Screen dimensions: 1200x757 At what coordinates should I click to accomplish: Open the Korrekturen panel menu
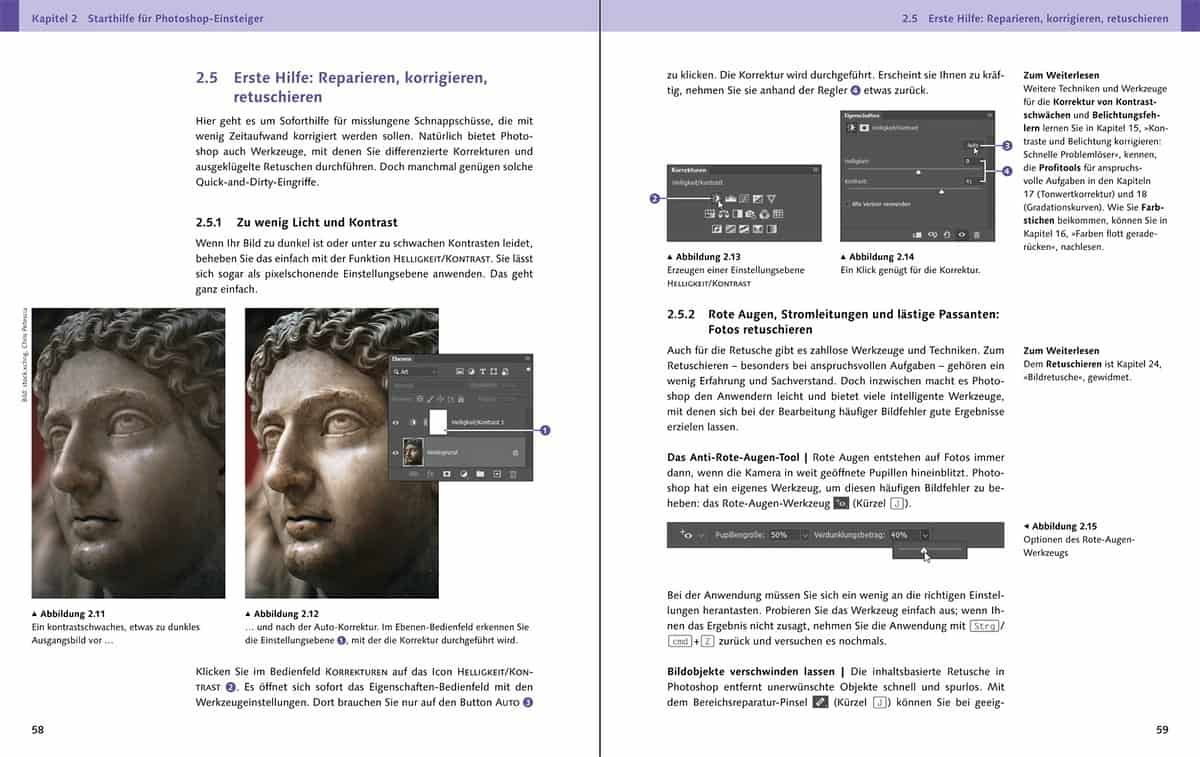(x=815, y=170)
